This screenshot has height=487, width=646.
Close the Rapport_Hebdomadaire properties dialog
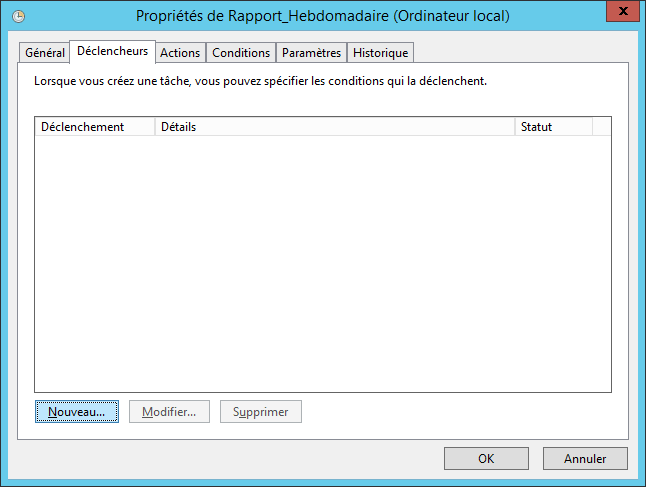pyautogui.click(x=623, y=11)
